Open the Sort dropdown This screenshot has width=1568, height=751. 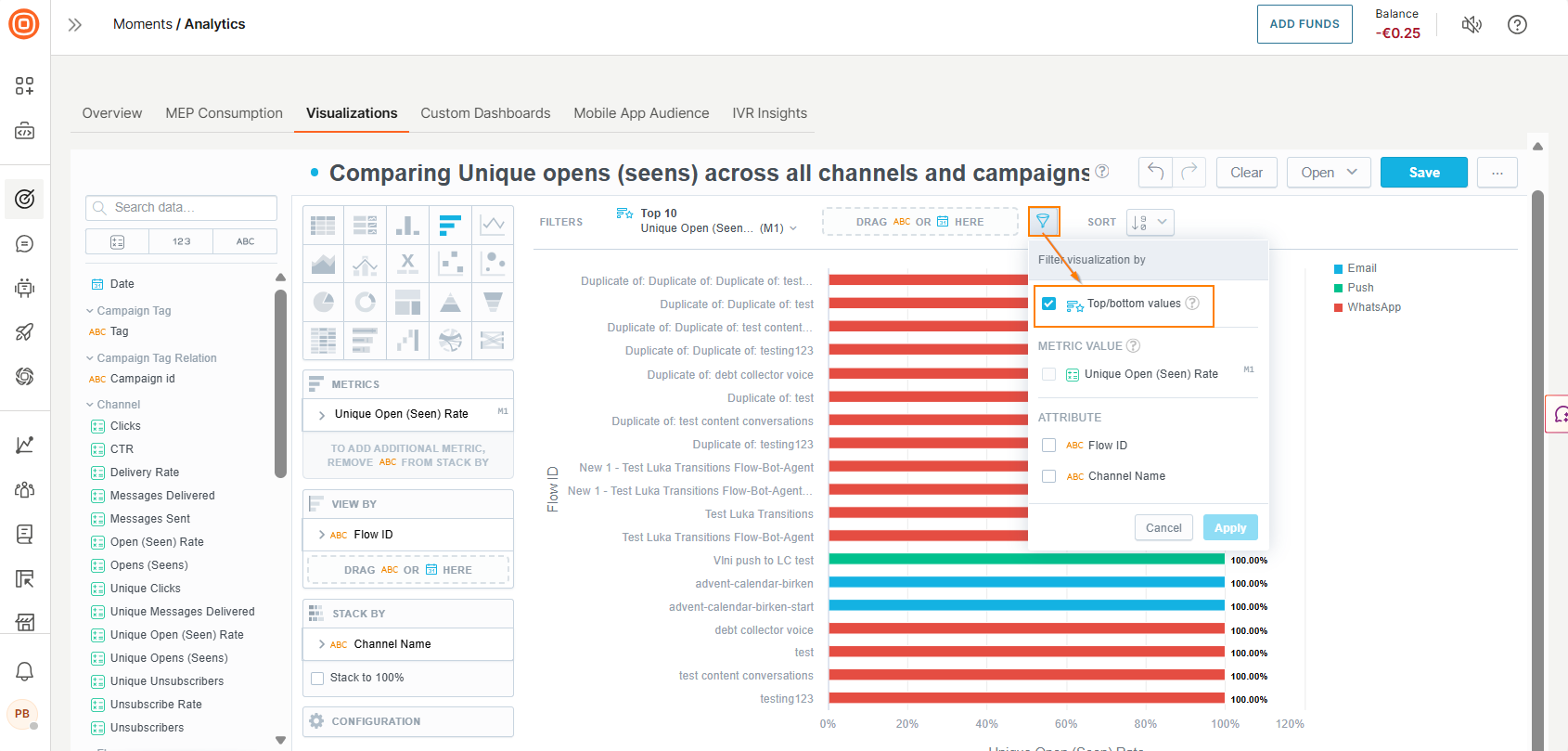pos(1150,223)
